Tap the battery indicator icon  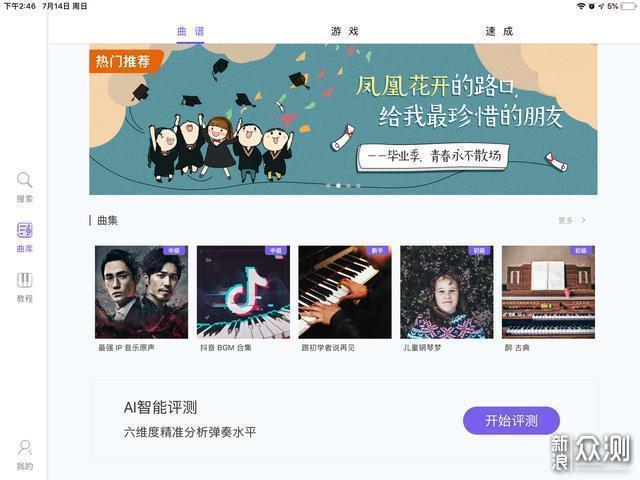tap(628, 6)
